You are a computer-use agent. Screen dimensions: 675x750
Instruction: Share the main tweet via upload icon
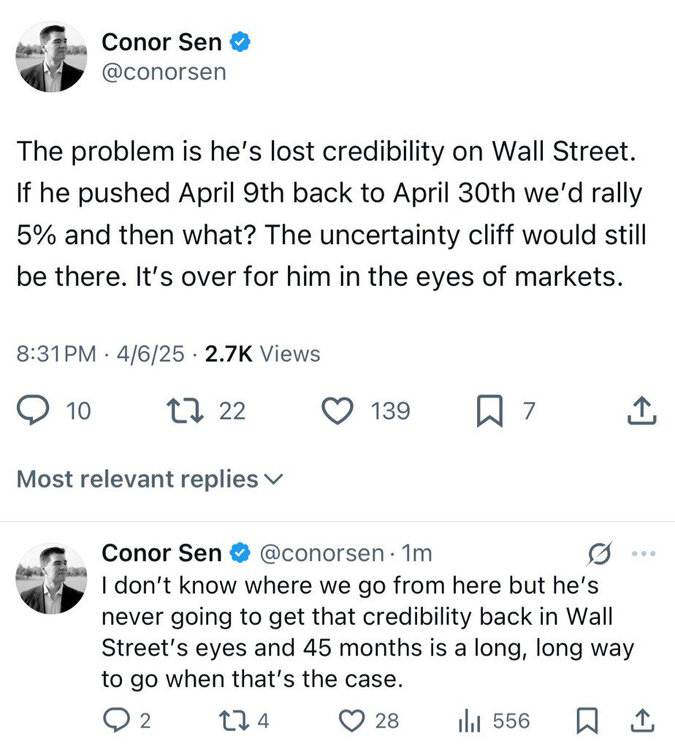[641, 411]
